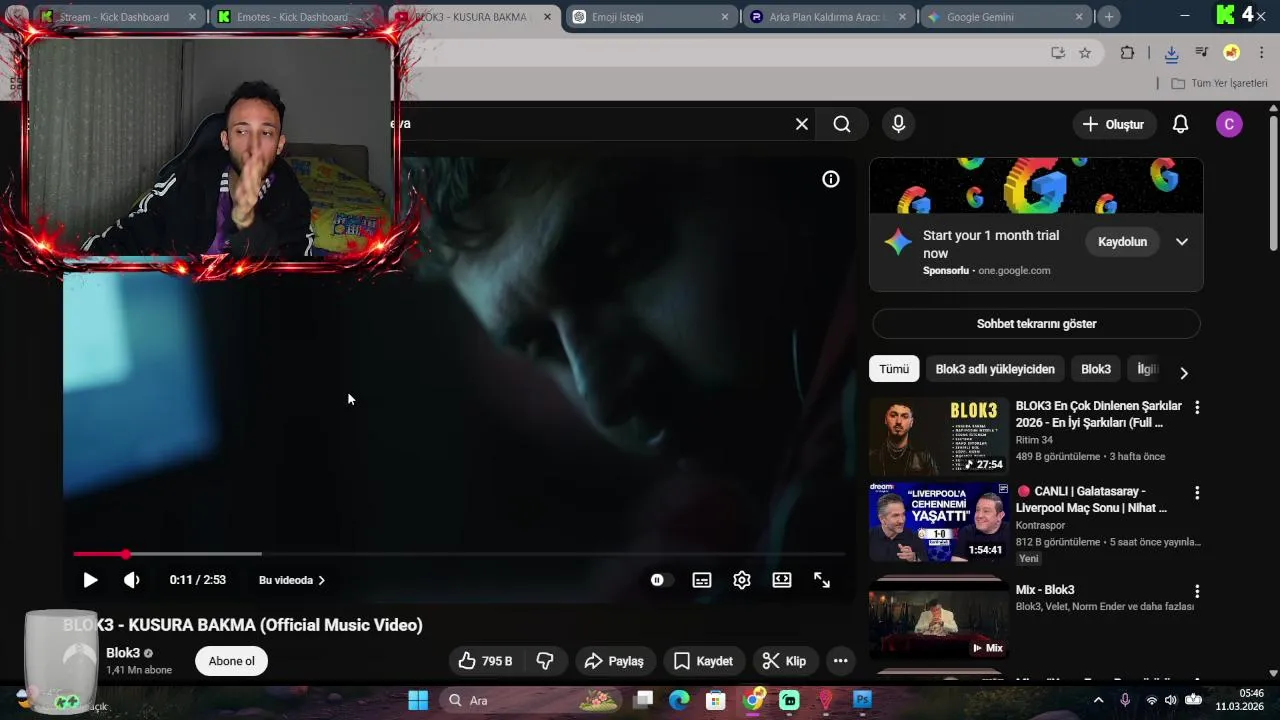
Task: Open the Windows Start menu
Action: 418,700
